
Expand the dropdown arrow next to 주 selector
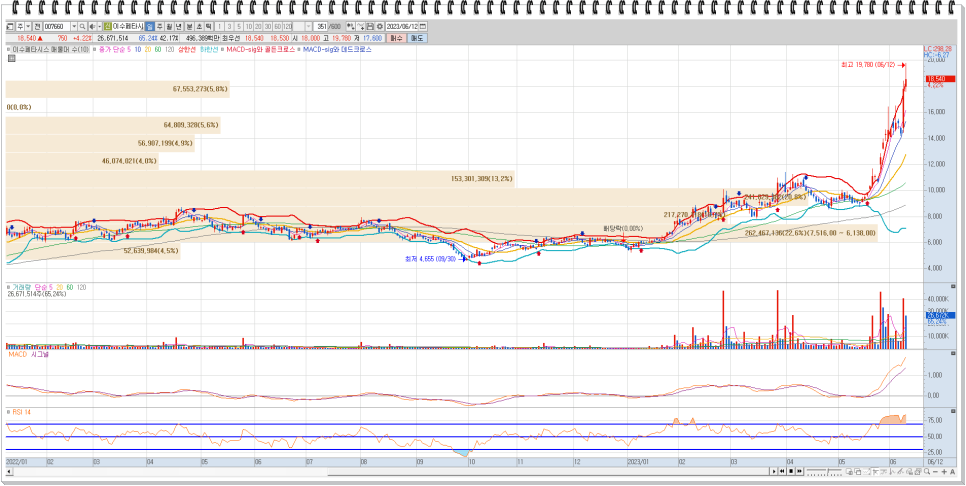tap(28, 26)
